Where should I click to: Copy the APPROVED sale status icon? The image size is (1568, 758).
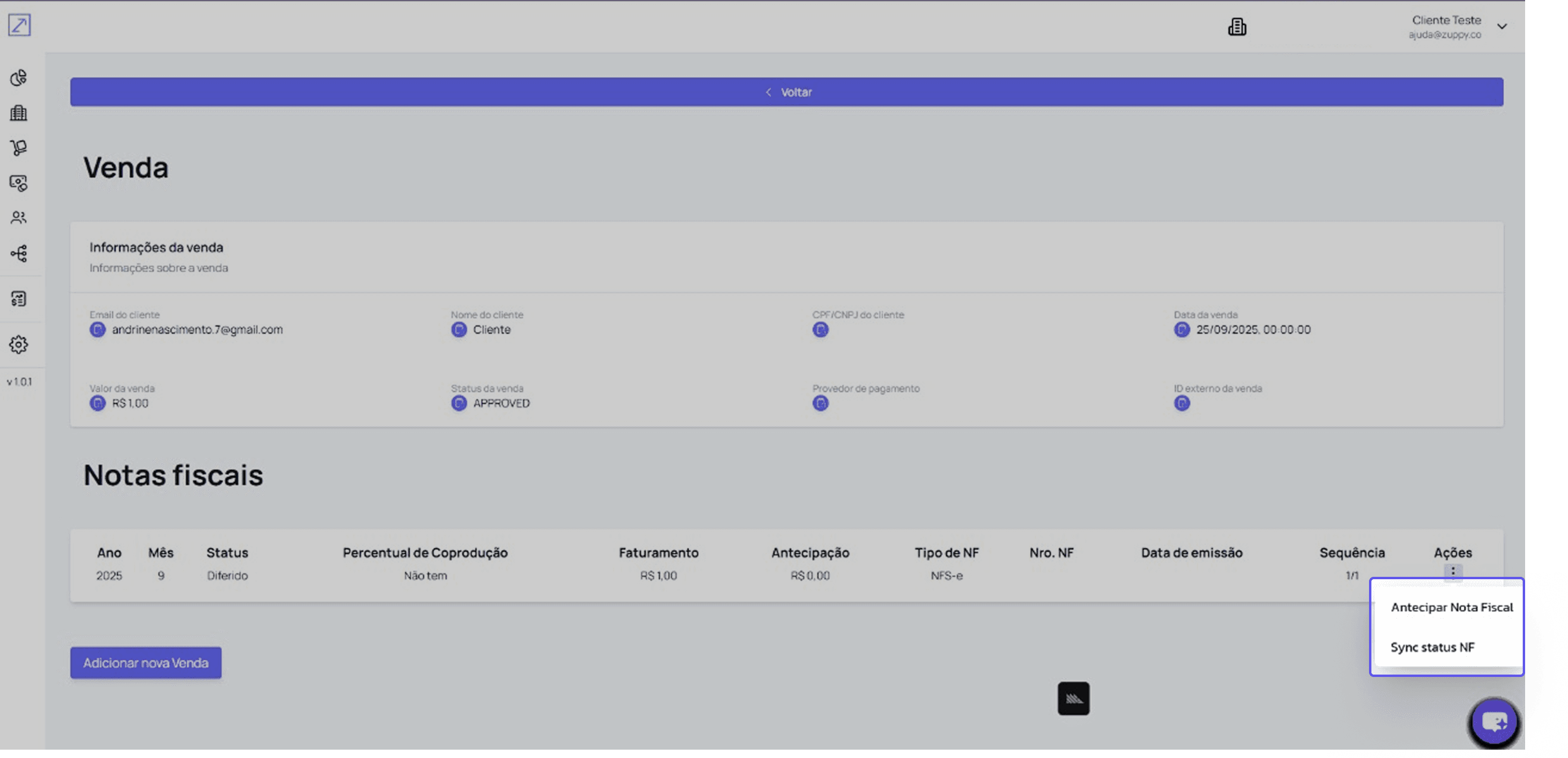(x=459, y=403)
